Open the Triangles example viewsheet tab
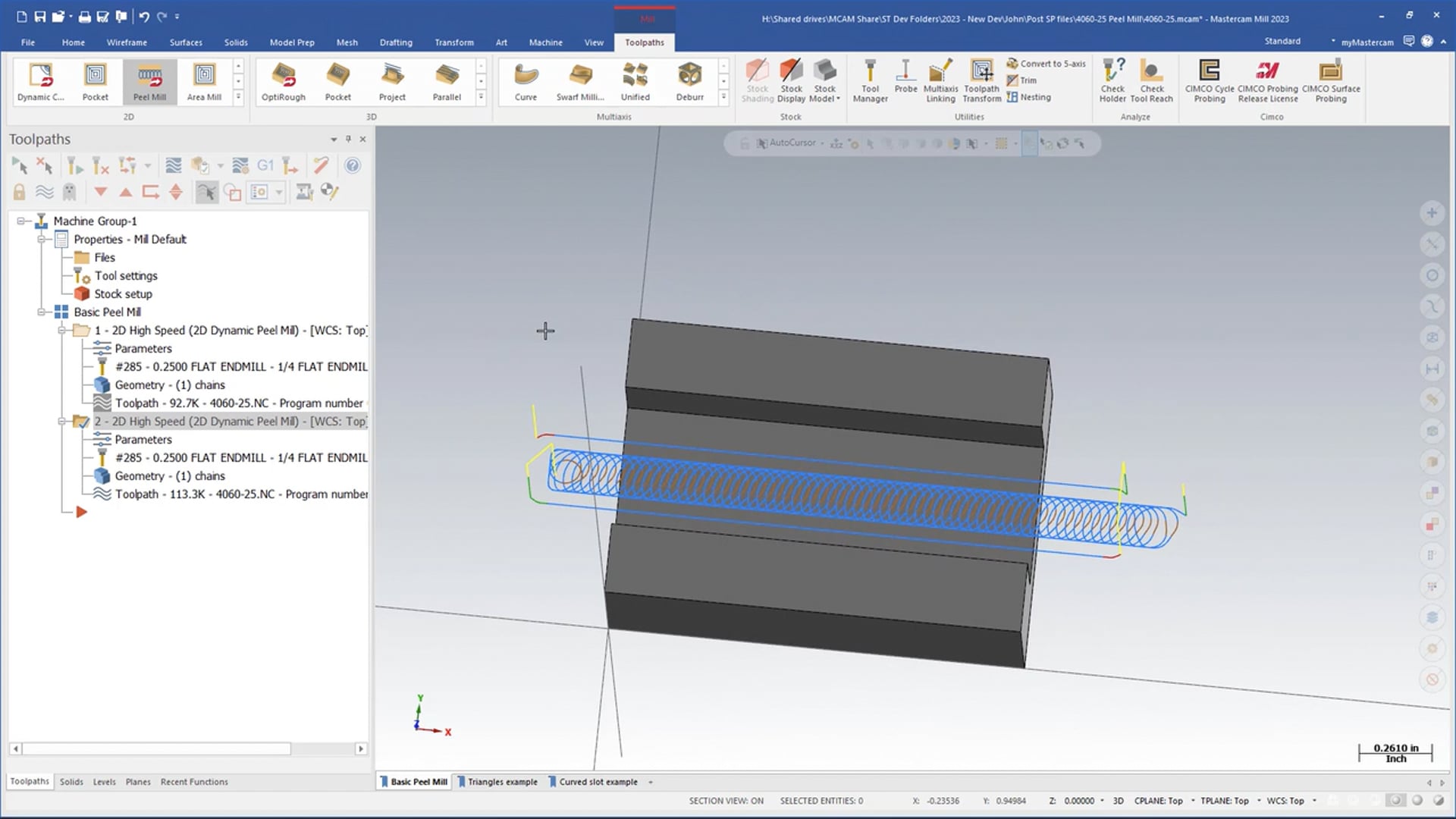 (x=497, y=782)
